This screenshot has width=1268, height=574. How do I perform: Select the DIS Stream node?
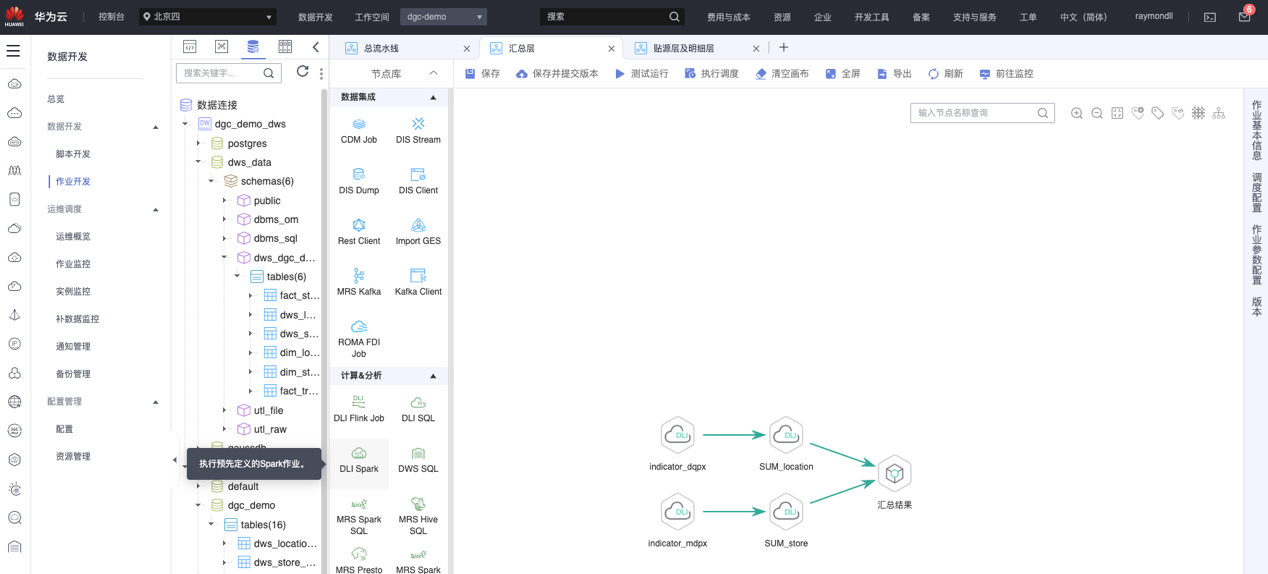tap(418, 130)
